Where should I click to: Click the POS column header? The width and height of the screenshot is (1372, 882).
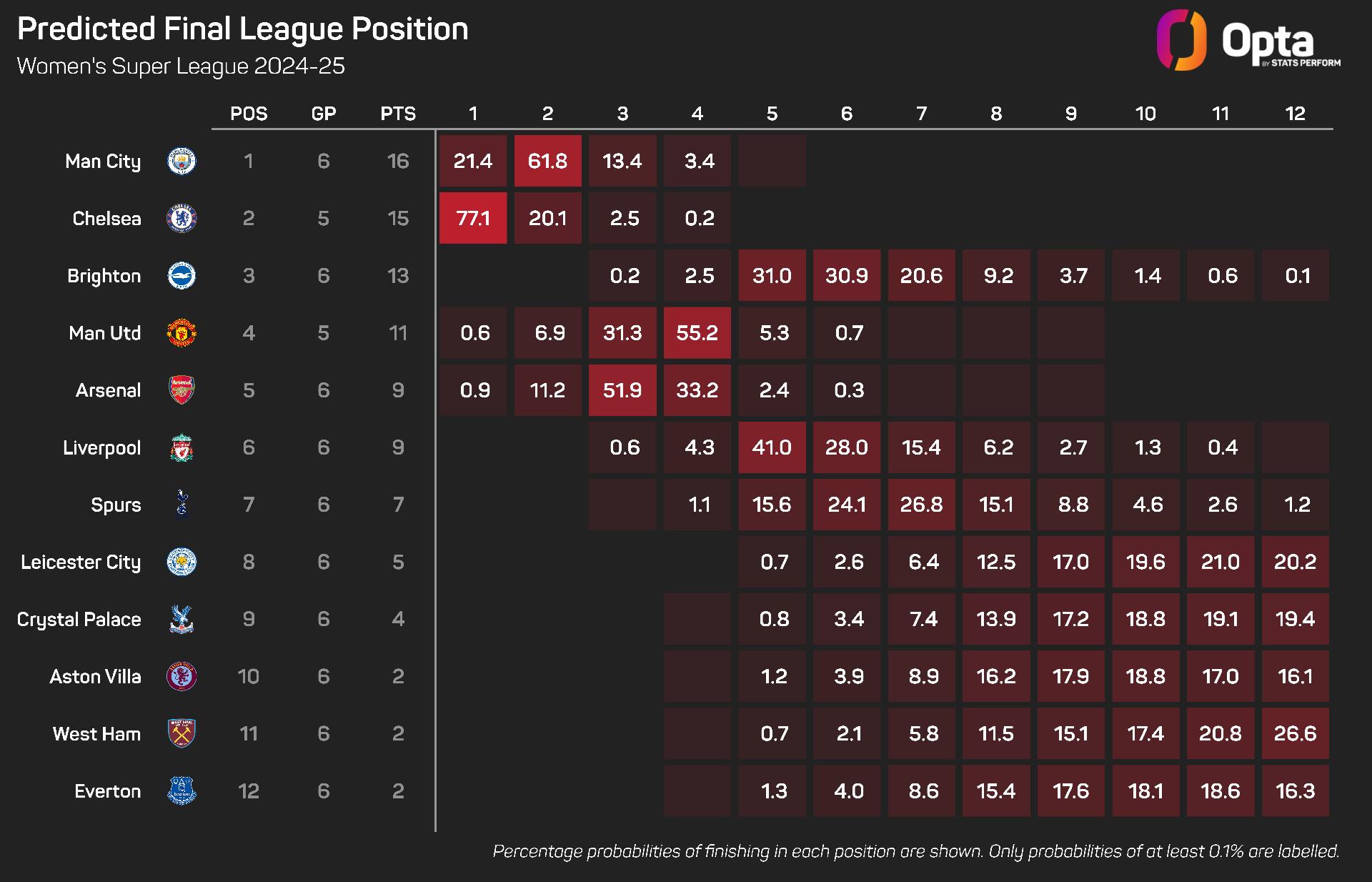pyautogui.click(x=249, y=114)
